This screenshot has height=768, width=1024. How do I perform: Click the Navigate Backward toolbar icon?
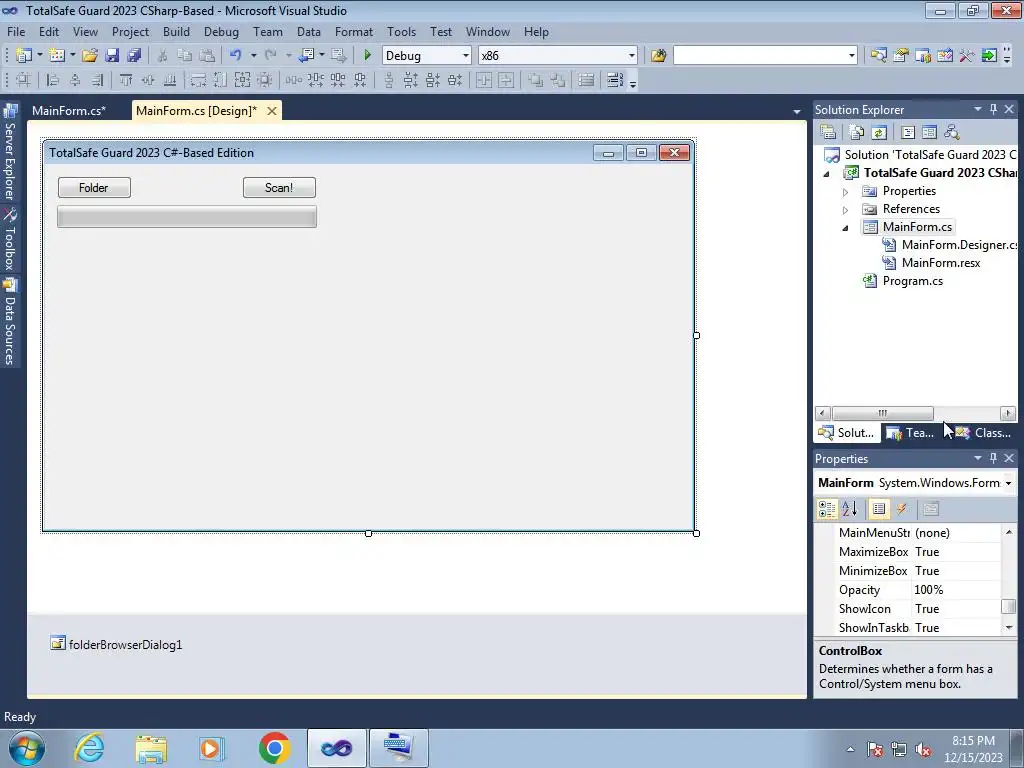[x=306, y=56]
